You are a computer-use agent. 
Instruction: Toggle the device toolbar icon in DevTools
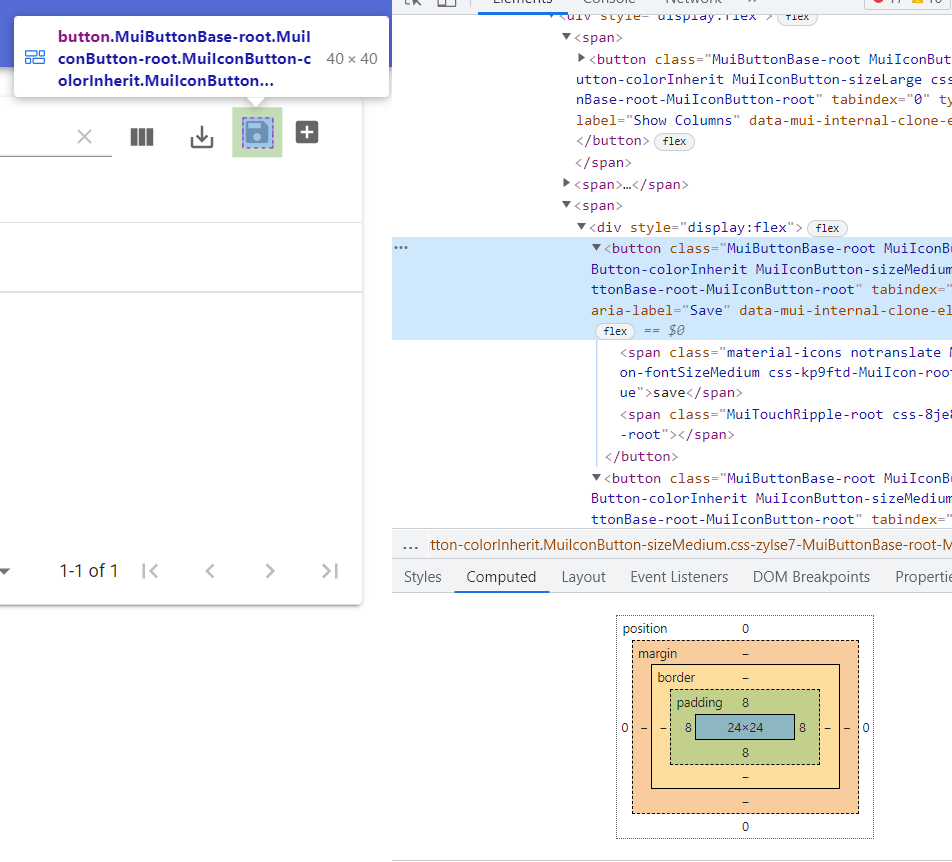444,3
